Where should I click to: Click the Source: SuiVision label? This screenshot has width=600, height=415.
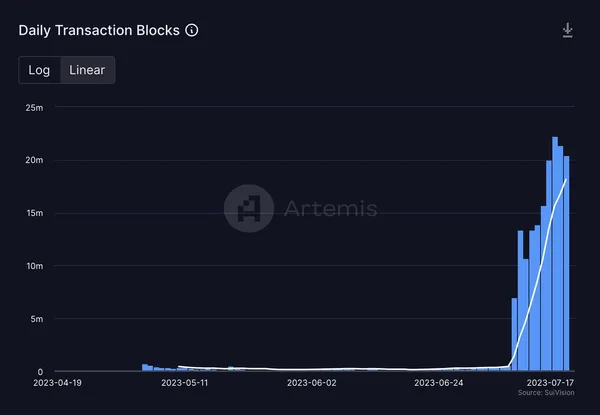tap(545, 394)
